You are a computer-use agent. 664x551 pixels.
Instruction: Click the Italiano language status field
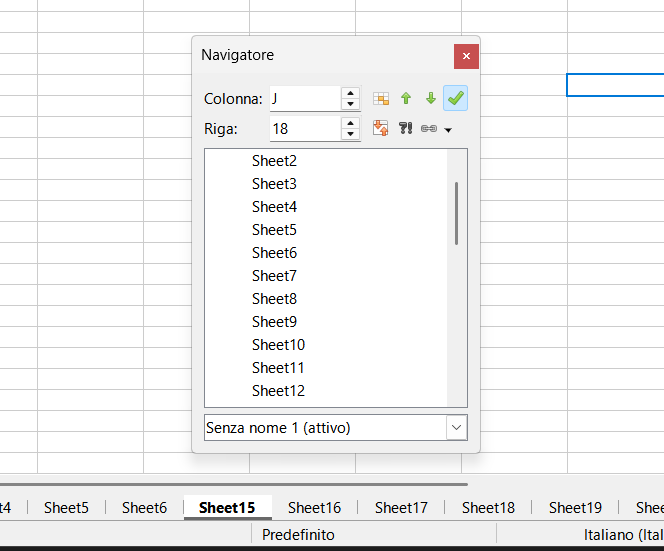tap(623, 535)
